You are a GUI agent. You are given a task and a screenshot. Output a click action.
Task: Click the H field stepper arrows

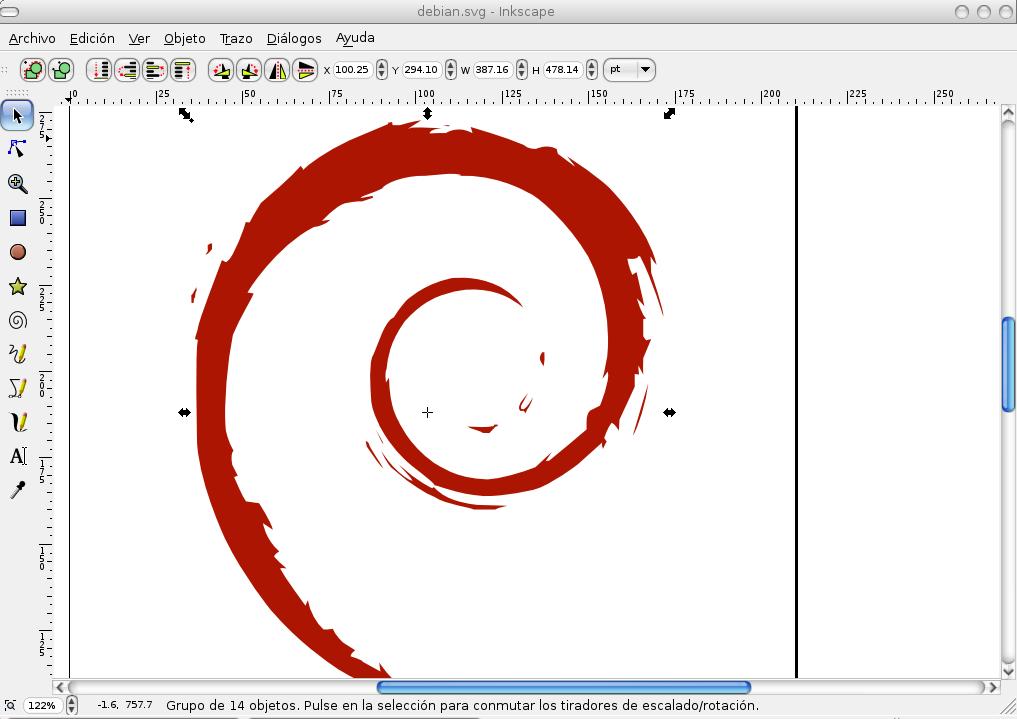pyautogui.click(x=592, y=69)
